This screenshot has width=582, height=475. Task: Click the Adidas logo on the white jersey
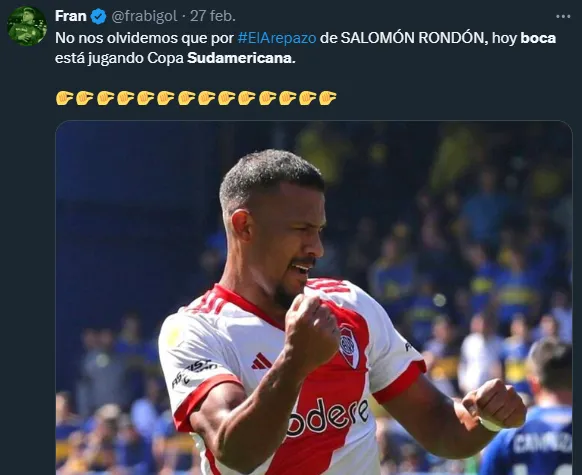pyautogui.click(x=261, y=361)
